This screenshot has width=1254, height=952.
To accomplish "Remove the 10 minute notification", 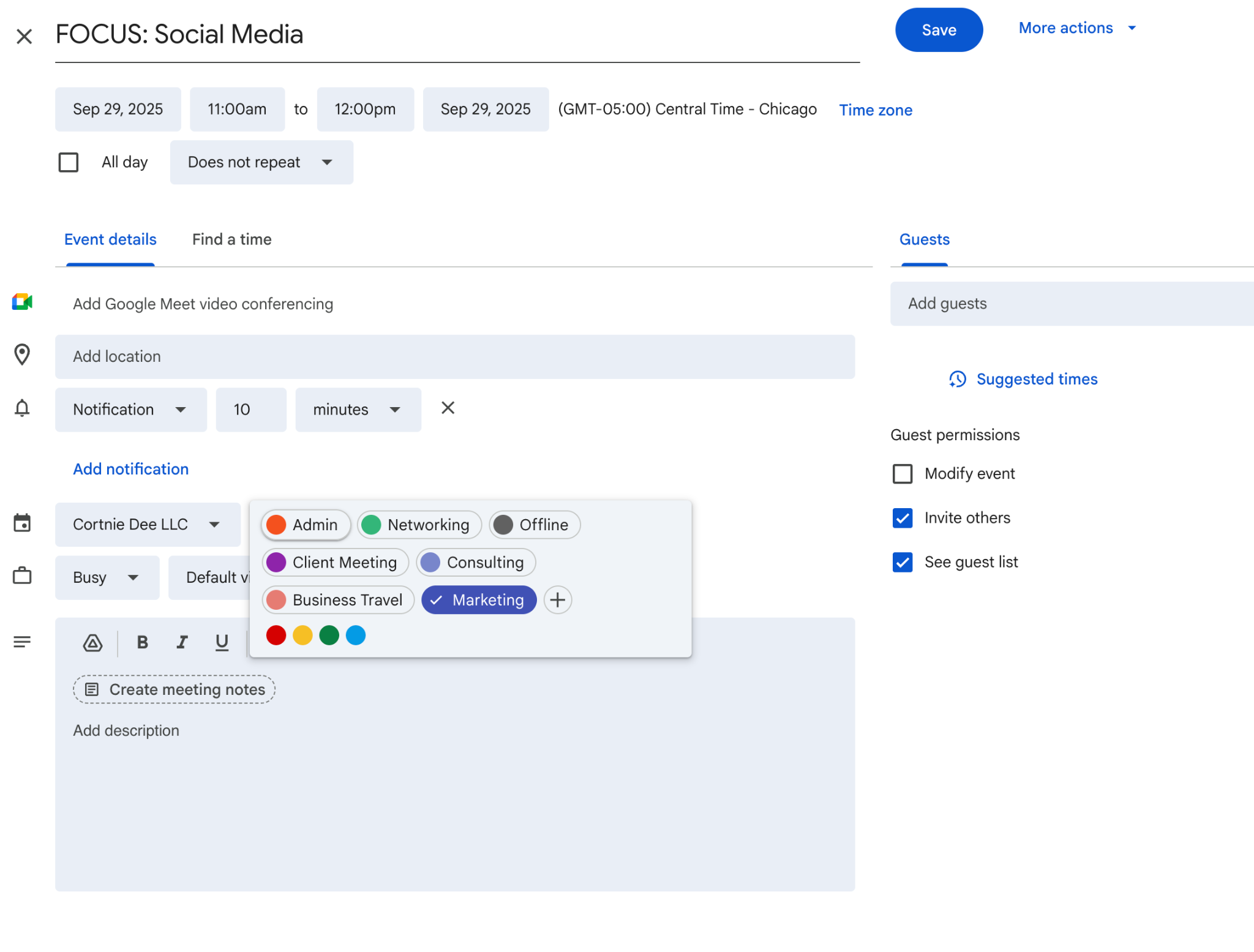I will click(448, 408).
